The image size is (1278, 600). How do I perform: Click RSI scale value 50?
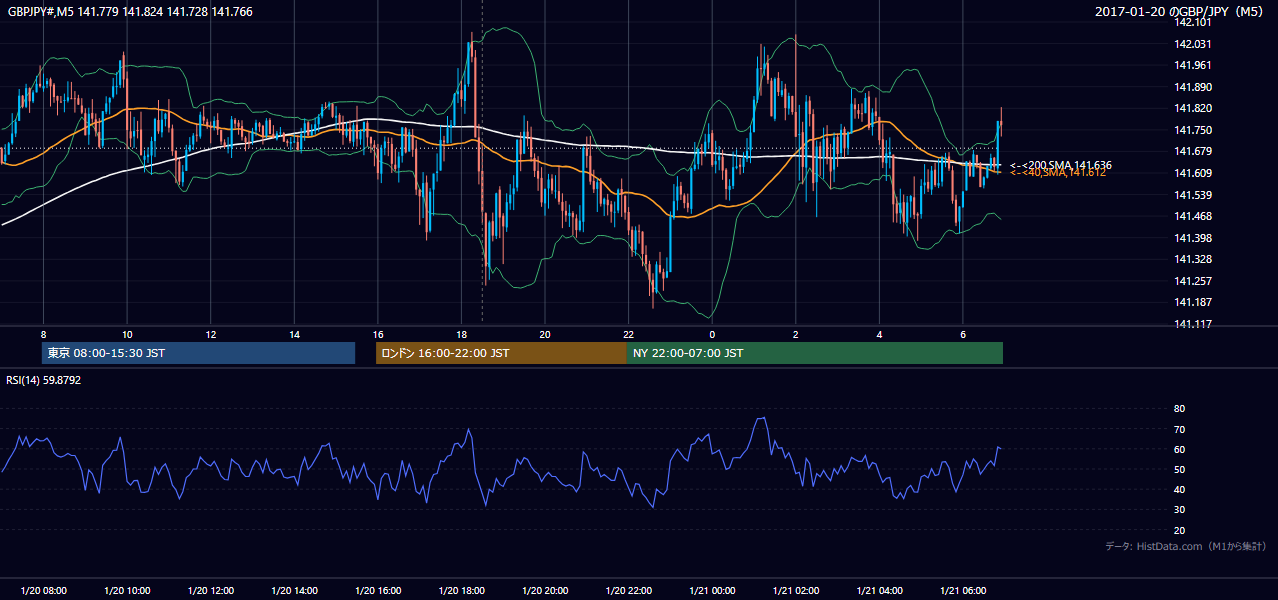[1179, 469]
